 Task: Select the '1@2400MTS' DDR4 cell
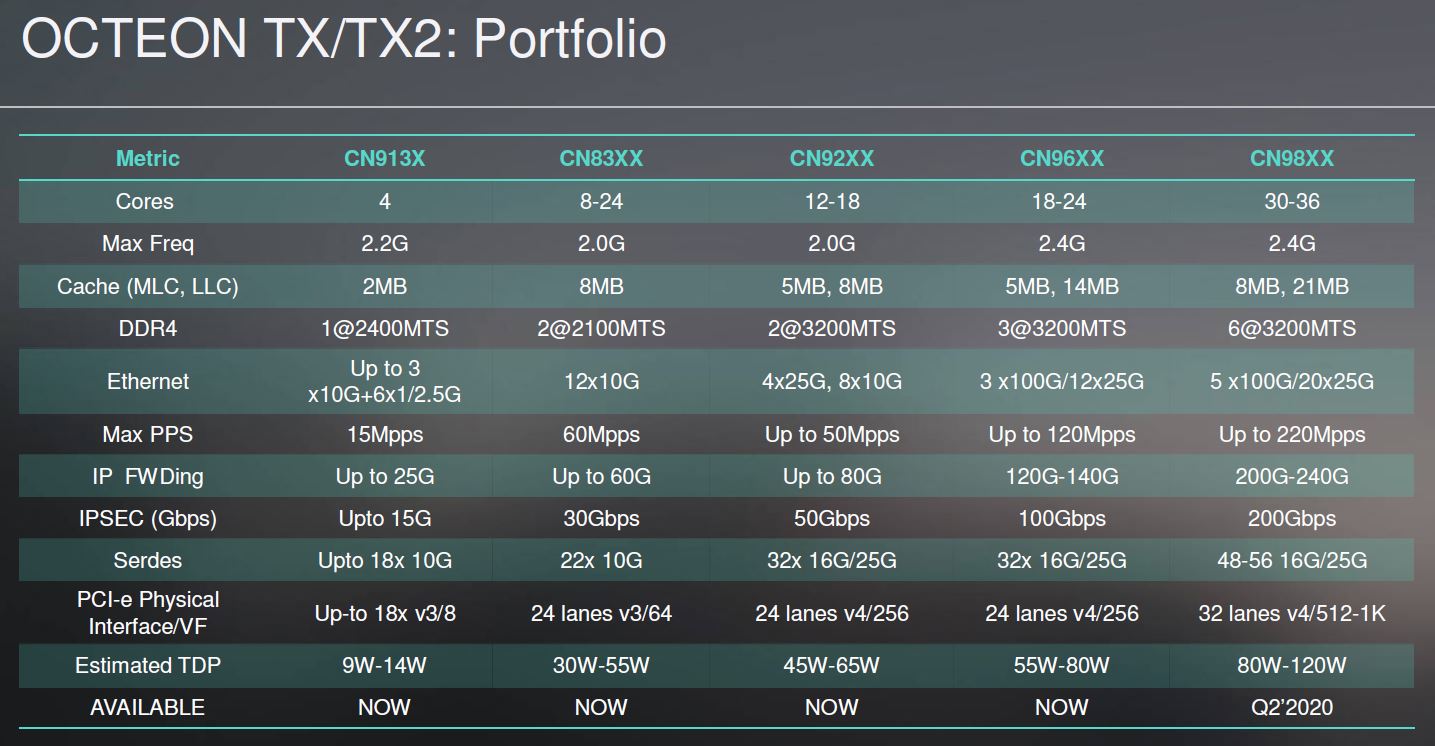(385, 328)
